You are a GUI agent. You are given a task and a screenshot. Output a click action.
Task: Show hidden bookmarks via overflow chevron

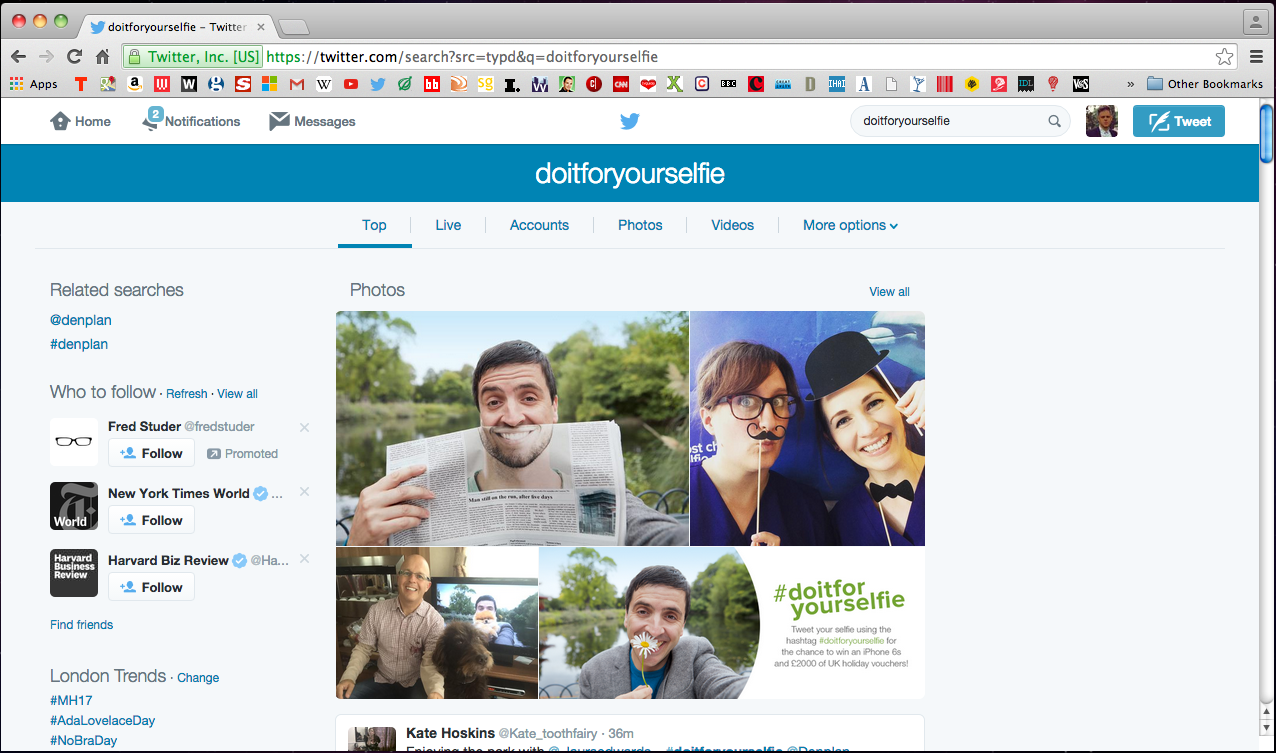[x=1132, y=84]
